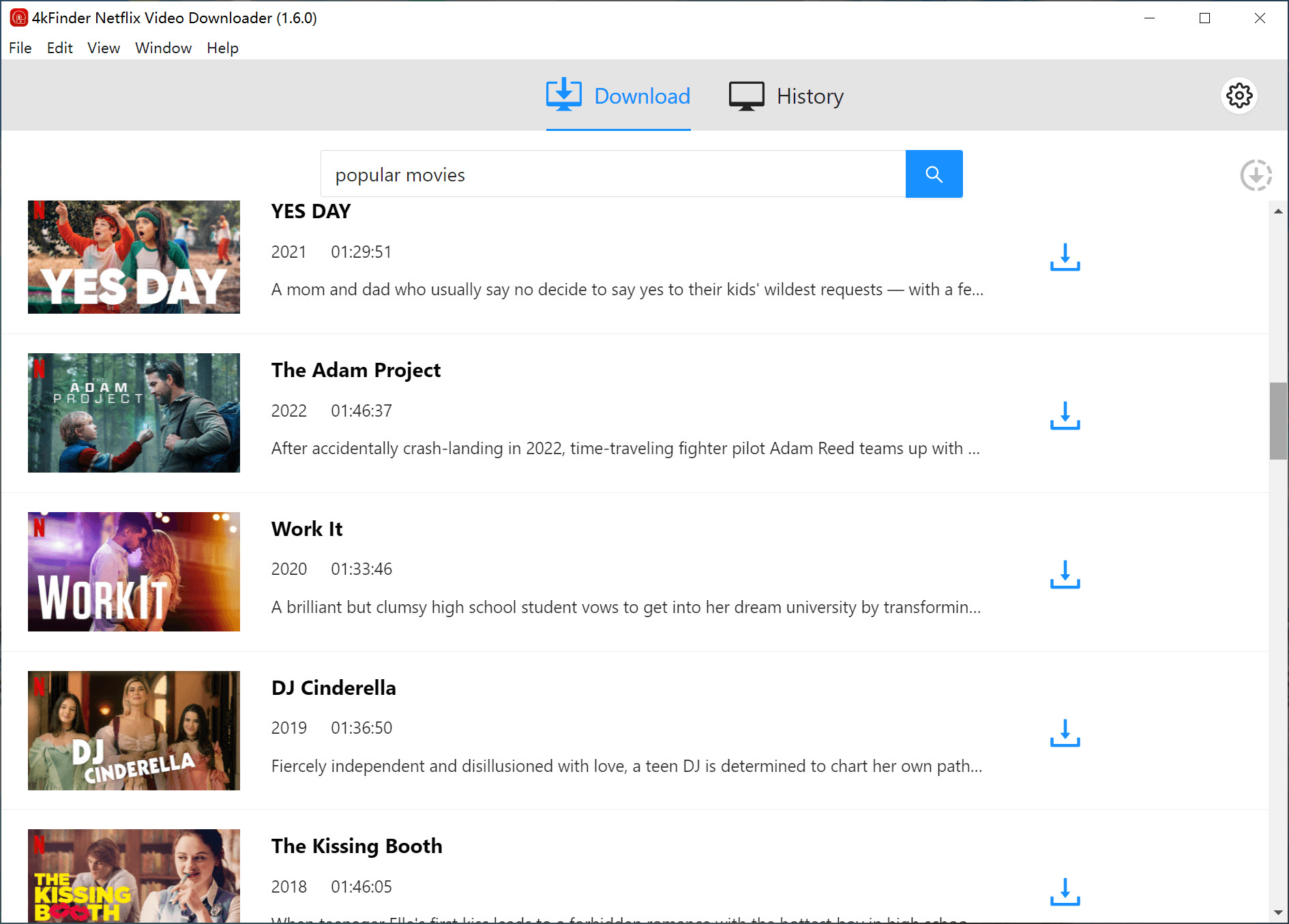Download the Work It movie

pyautogui.click(x=1065, y=575)
